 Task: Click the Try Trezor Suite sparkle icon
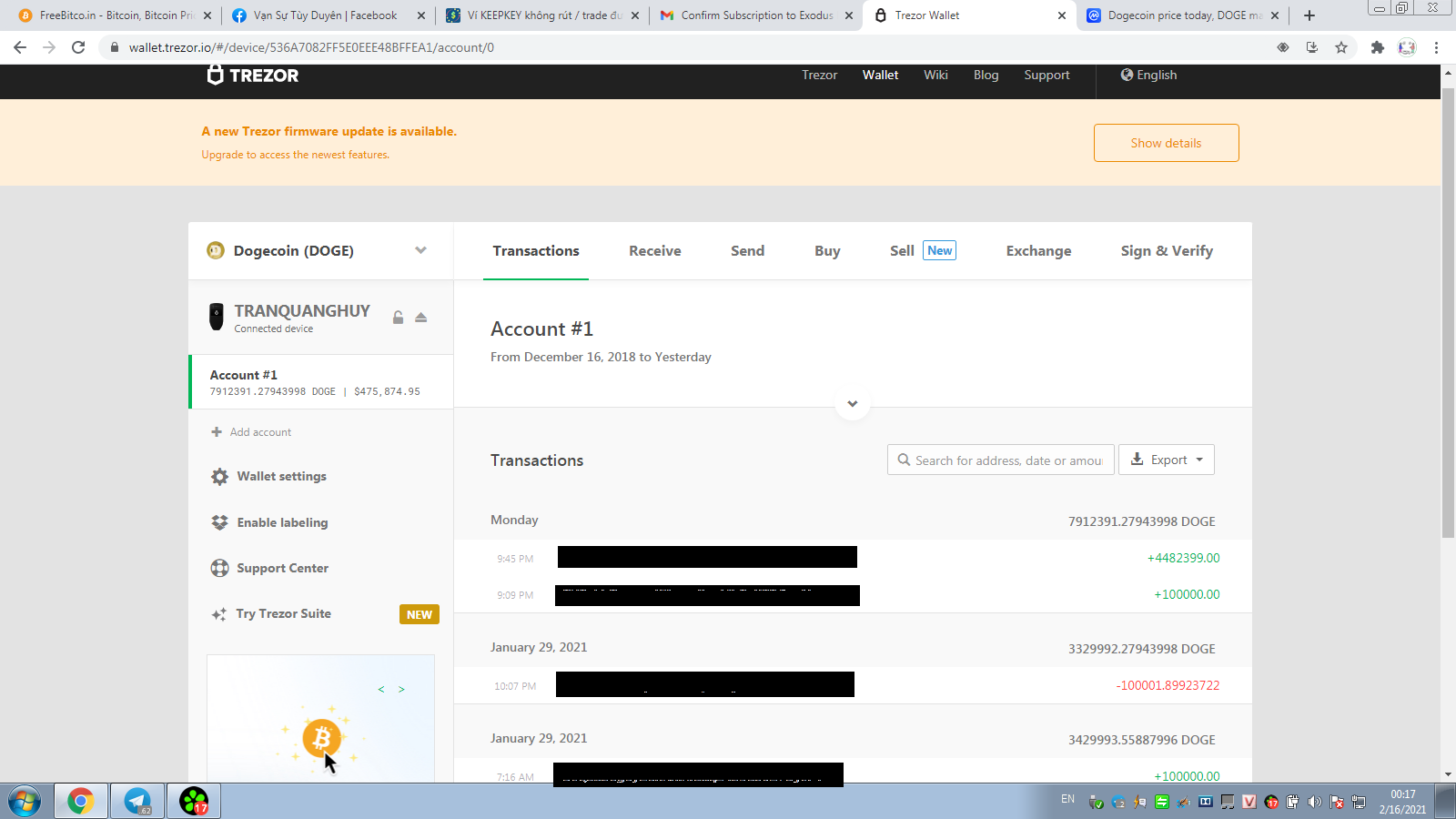tap(219, 614)
